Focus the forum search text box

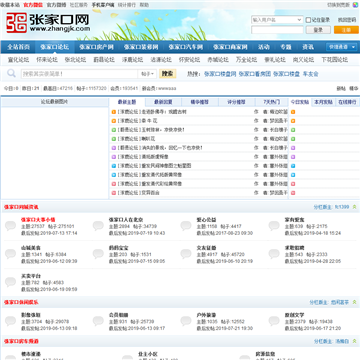pos(79,74)
